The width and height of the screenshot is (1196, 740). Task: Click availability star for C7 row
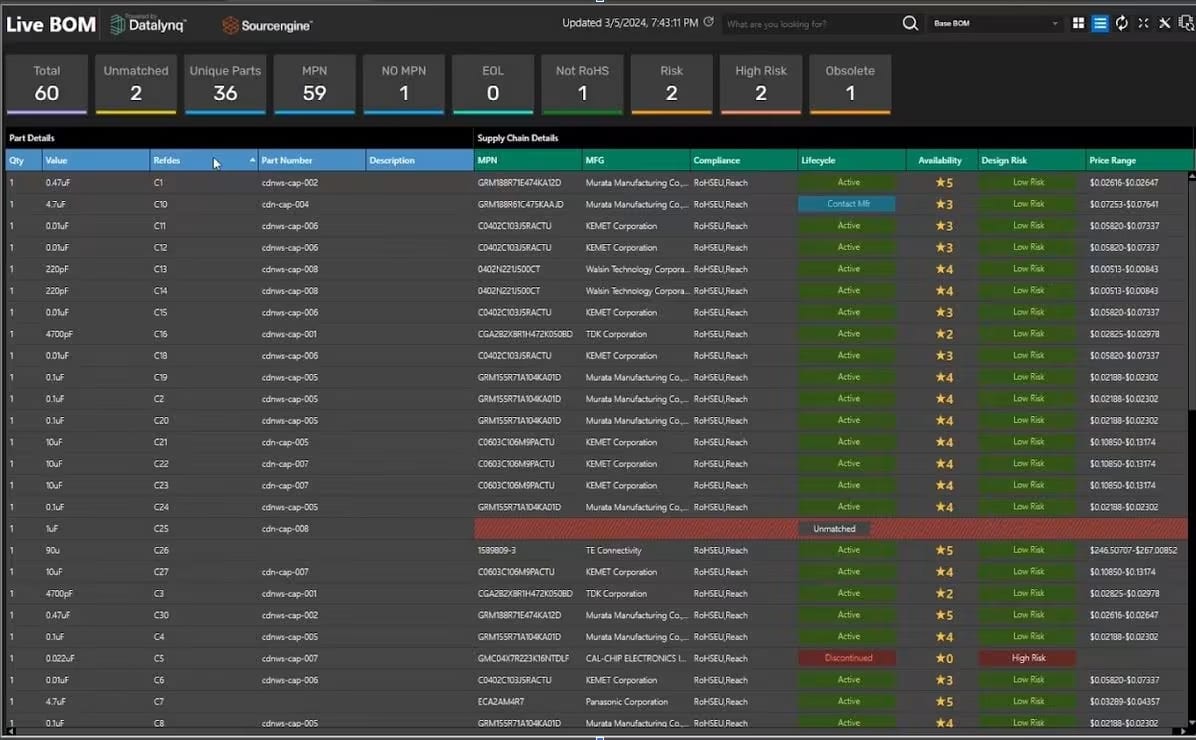coord(944,702)
